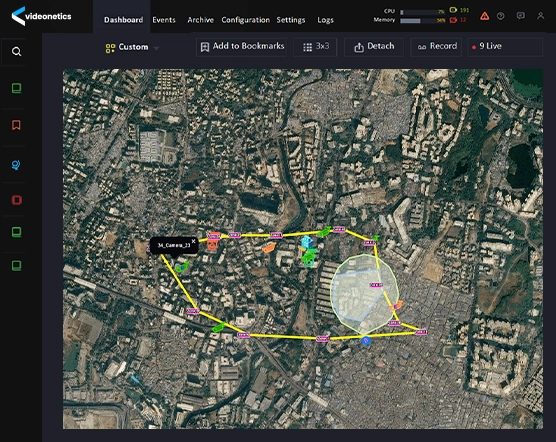Open the Configuration tab
Screen dimensions: 556x442
[245, 20]
